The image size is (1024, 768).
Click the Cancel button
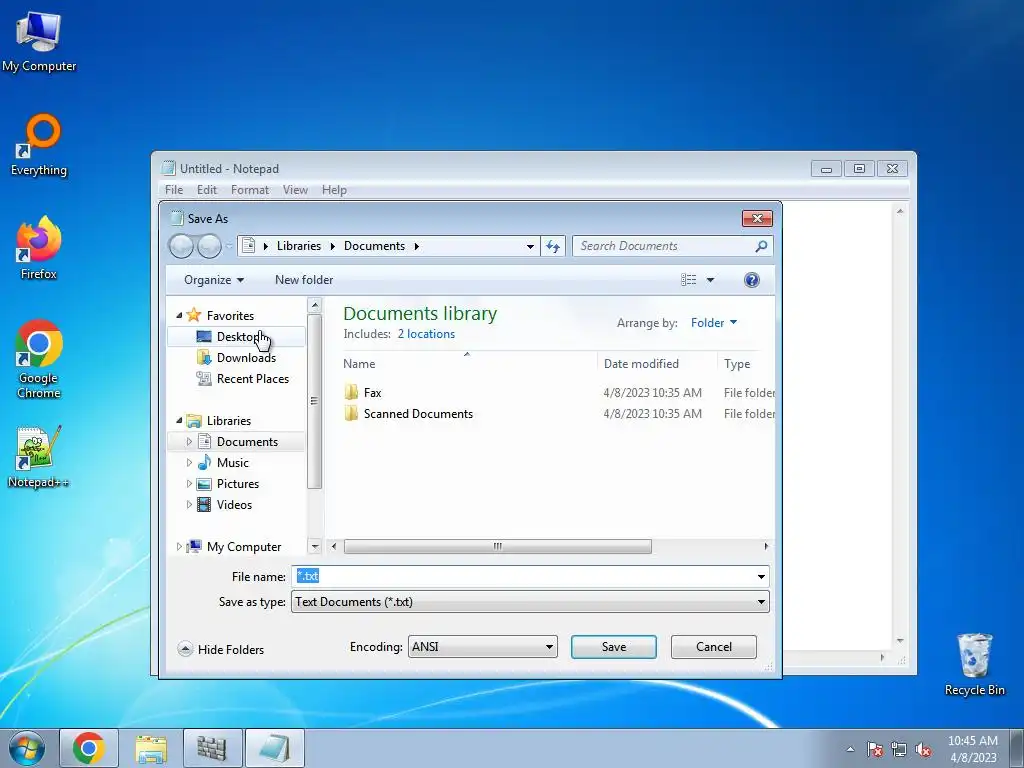pyautogui.click(x=713, y=647)
